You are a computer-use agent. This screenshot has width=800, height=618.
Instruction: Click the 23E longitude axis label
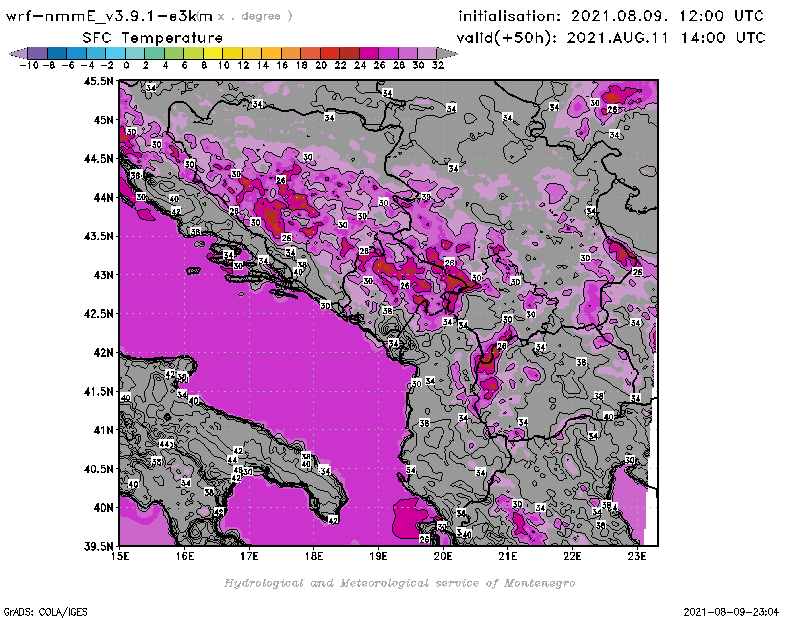point(637,556)
